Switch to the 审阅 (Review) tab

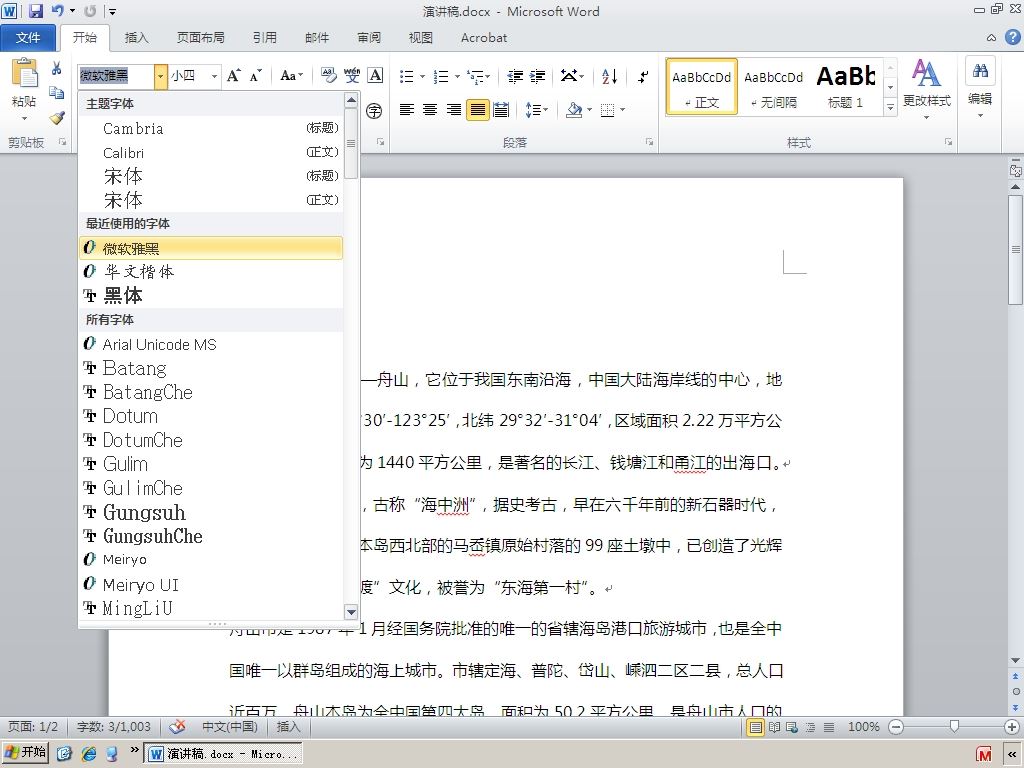369,38
